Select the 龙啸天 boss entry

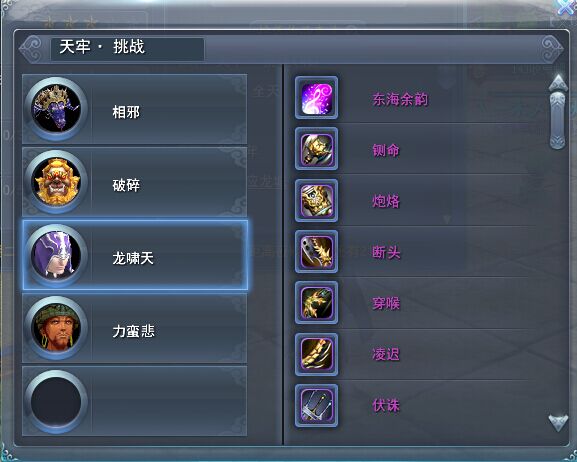click(135, 255)
